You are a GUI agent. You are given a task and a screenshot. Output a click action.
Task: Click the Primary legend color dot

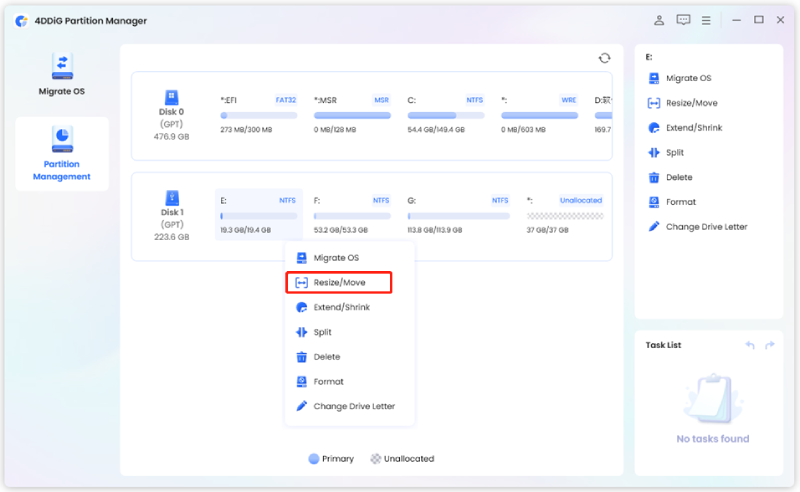(x=314, y=459)
